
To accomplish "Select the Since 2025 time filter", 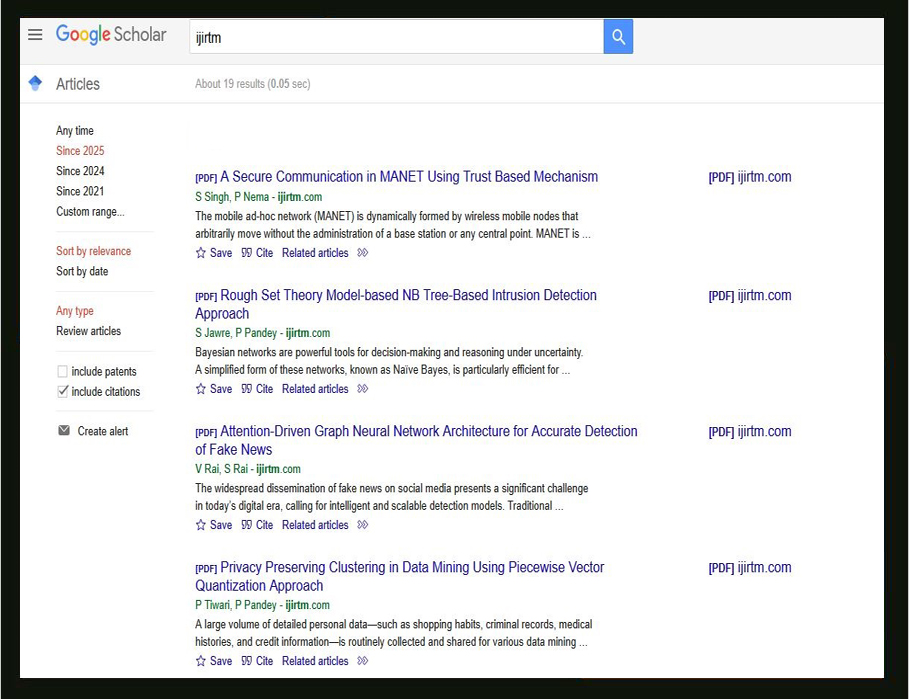I will point(79,151).
